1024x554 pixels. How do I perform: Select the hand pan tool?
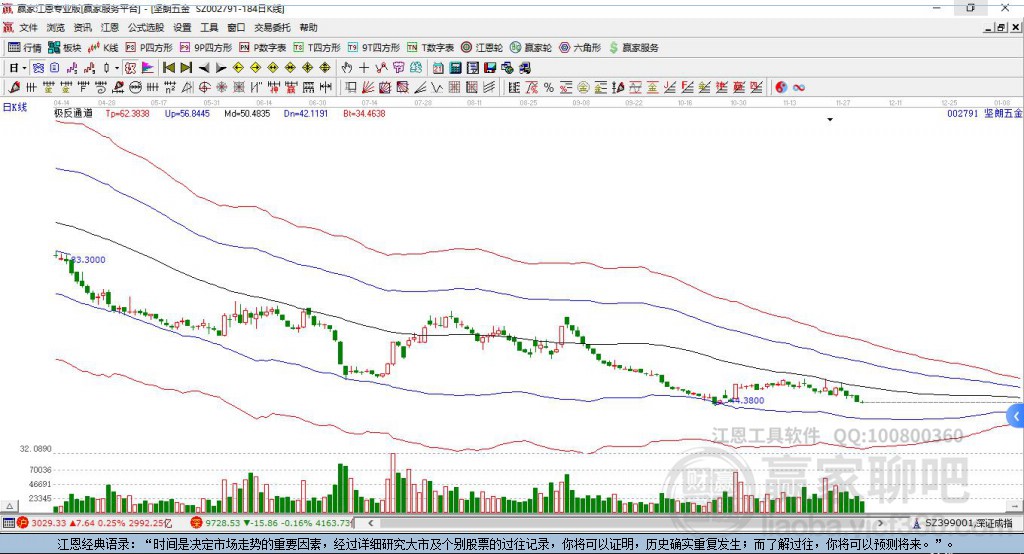(x=346, y=68)
